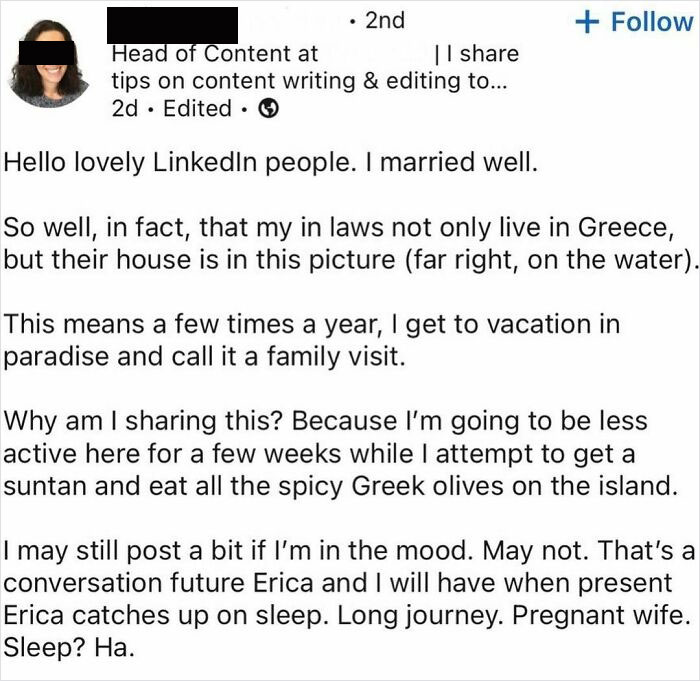Click the blacked-out author name
Image resolution: width=700 pixels, height=681 pixels.
[x=172, y=25]
